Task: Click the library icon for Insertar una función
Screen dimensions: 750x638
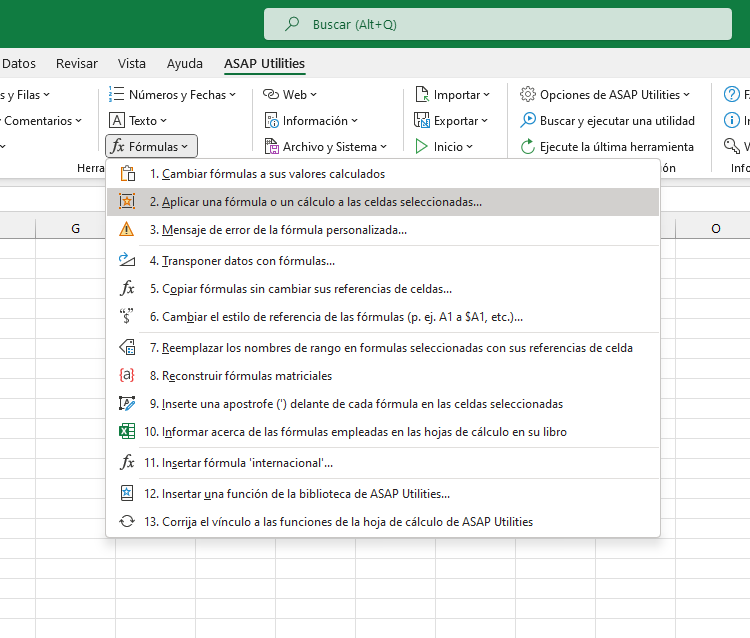Action: point(127,493)
